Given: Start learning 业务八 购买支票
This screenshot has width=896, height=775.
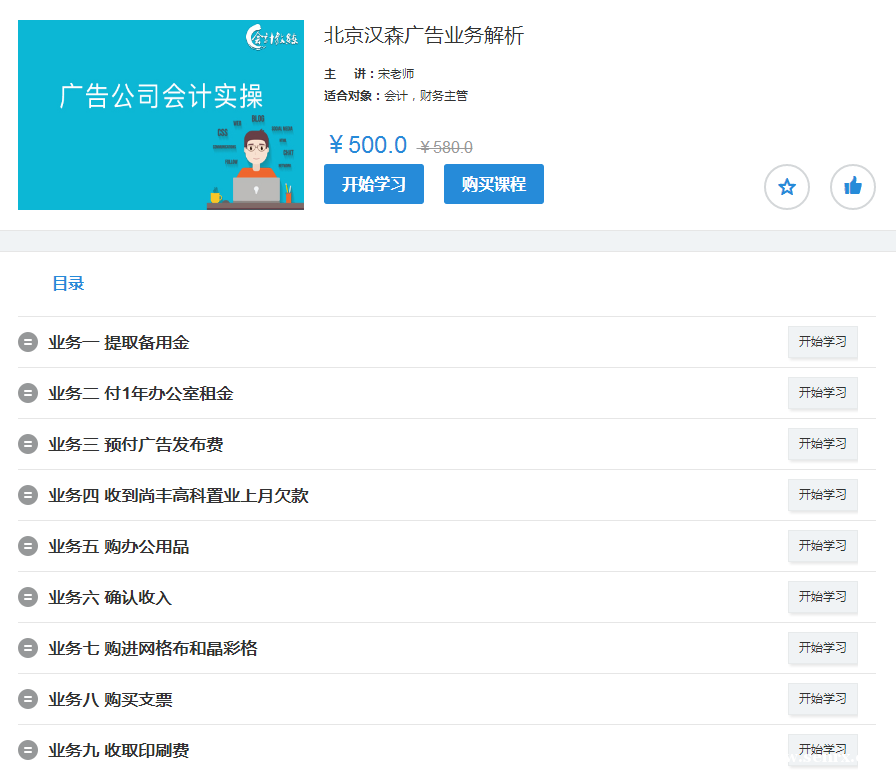Looking at the screenshot, I should (x=822, y=699).
